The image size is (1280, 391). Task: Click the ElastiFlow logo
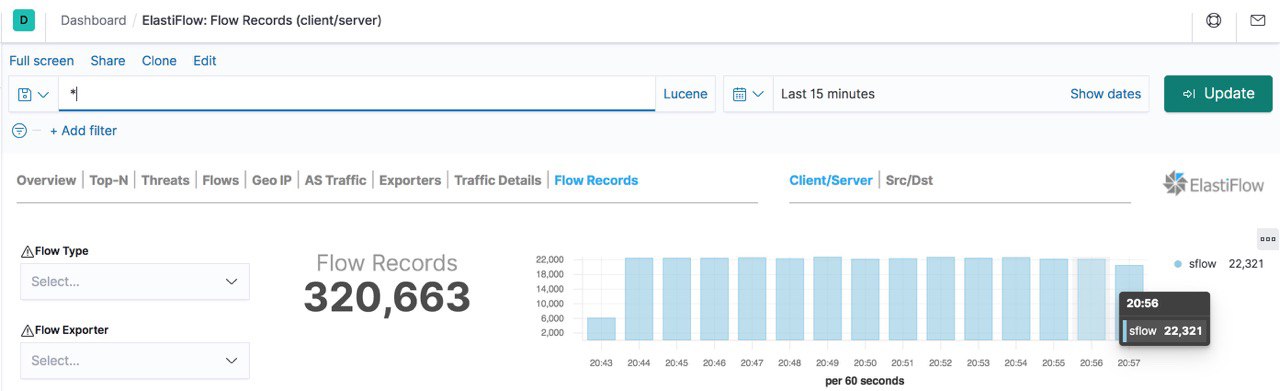click(x=1214, y=183)
